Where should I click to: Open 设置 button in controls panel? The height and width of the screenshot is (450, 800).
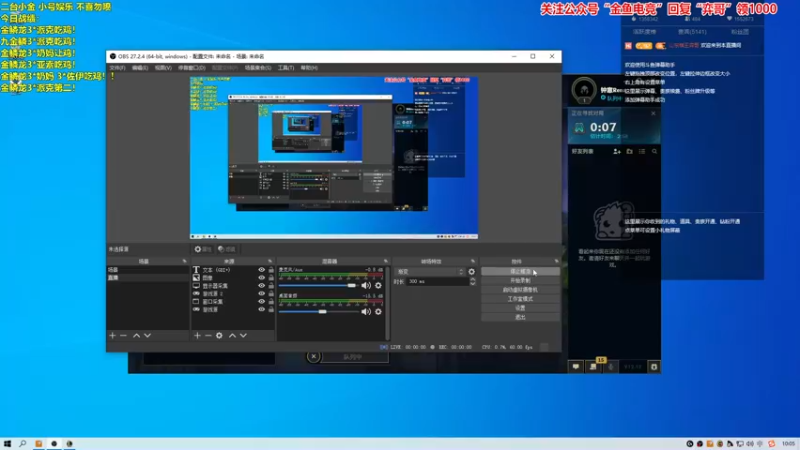(x=520, y=308)
